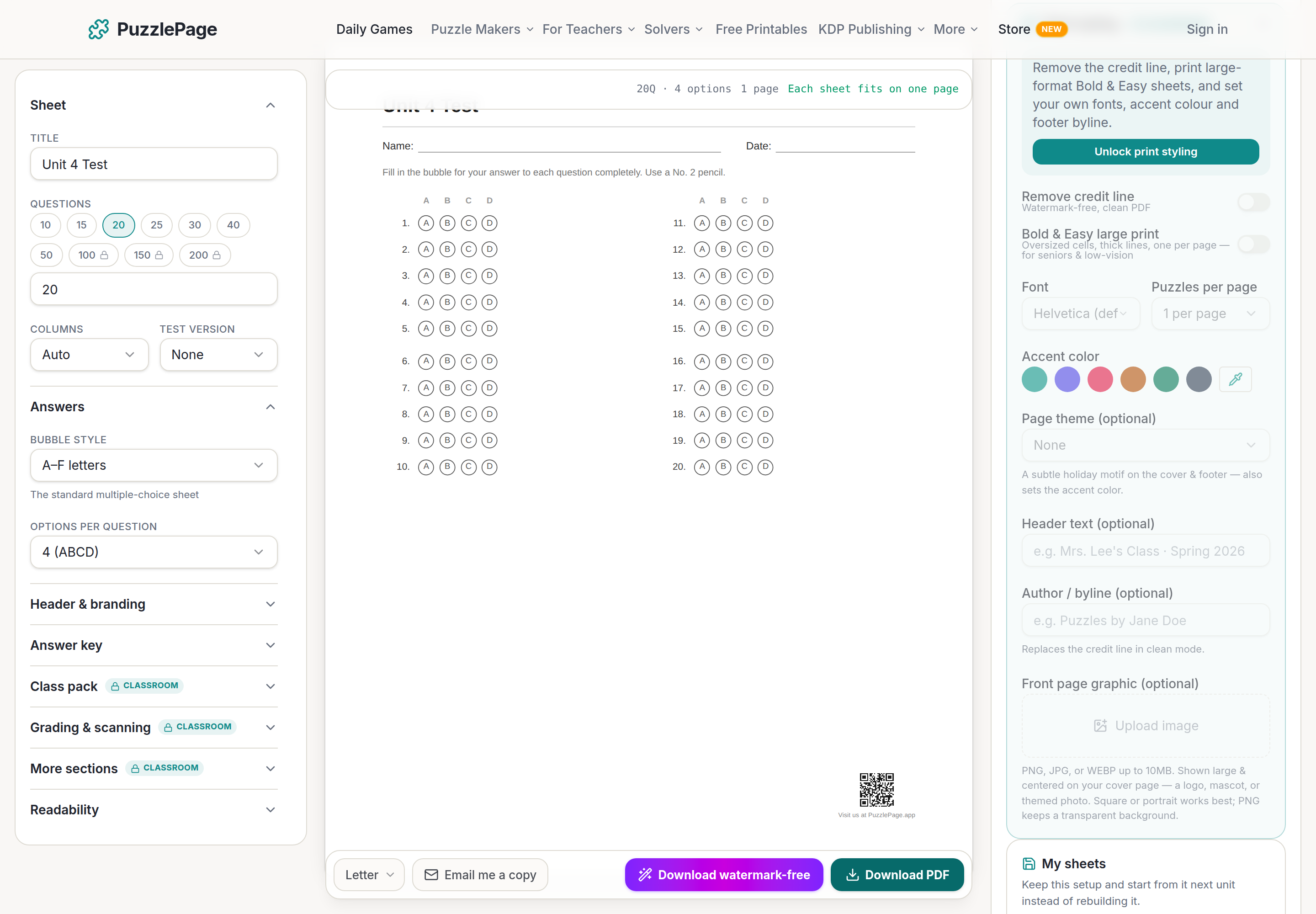Click the lock icon on Class pack CLASSROOM badge
The height and width of the screenshot is (914, 1316).
tap(115, 686)
